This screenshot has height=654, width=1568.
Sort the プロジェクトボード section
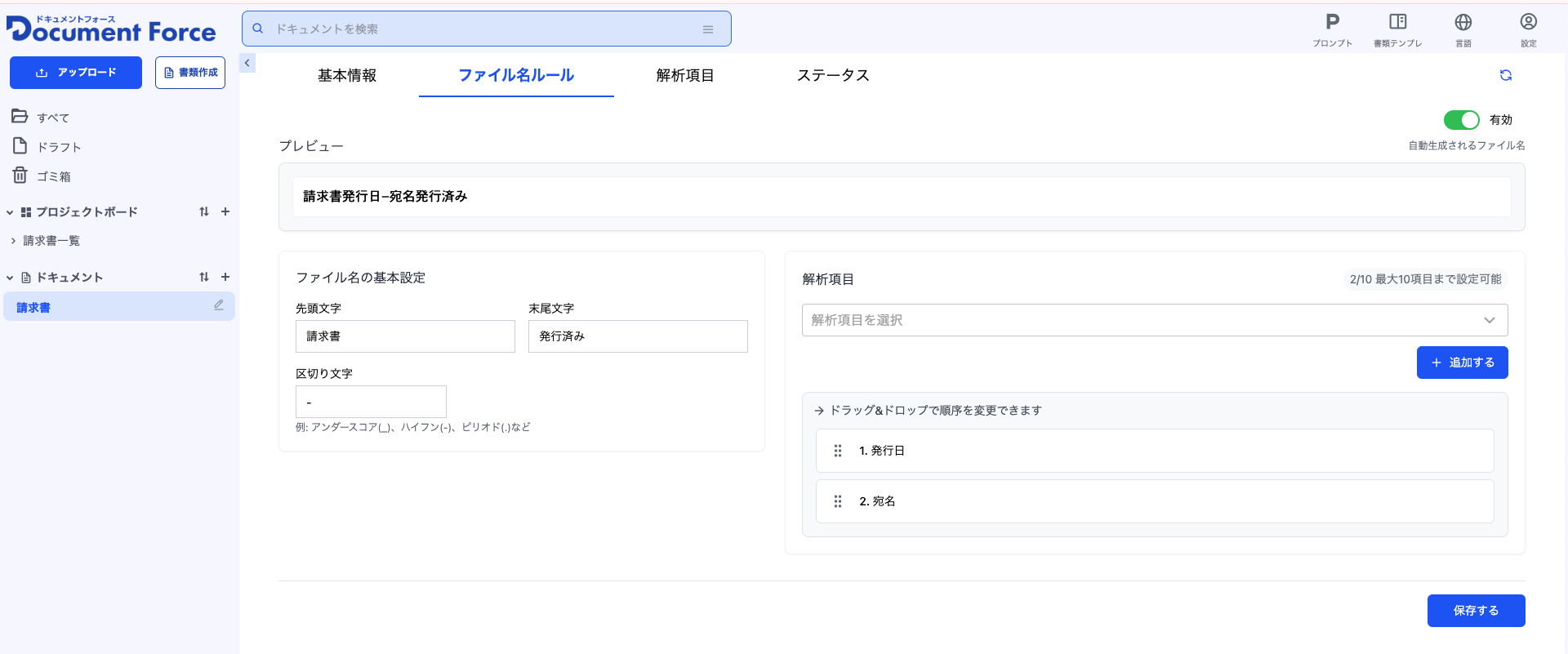pyautogui.click(x=204, y=211)
